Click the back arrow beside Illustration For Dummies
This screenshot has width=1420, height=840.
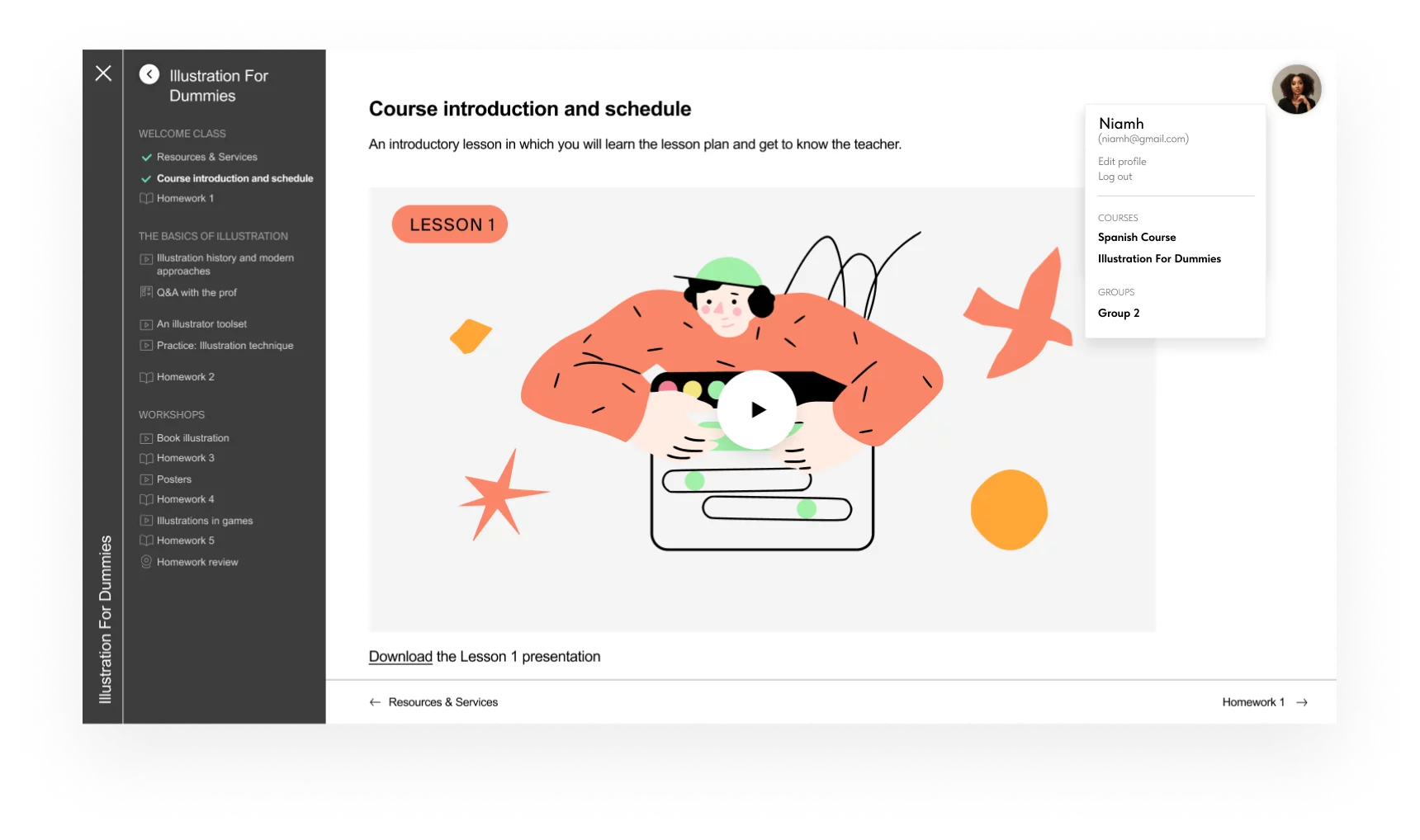point(149,74)
